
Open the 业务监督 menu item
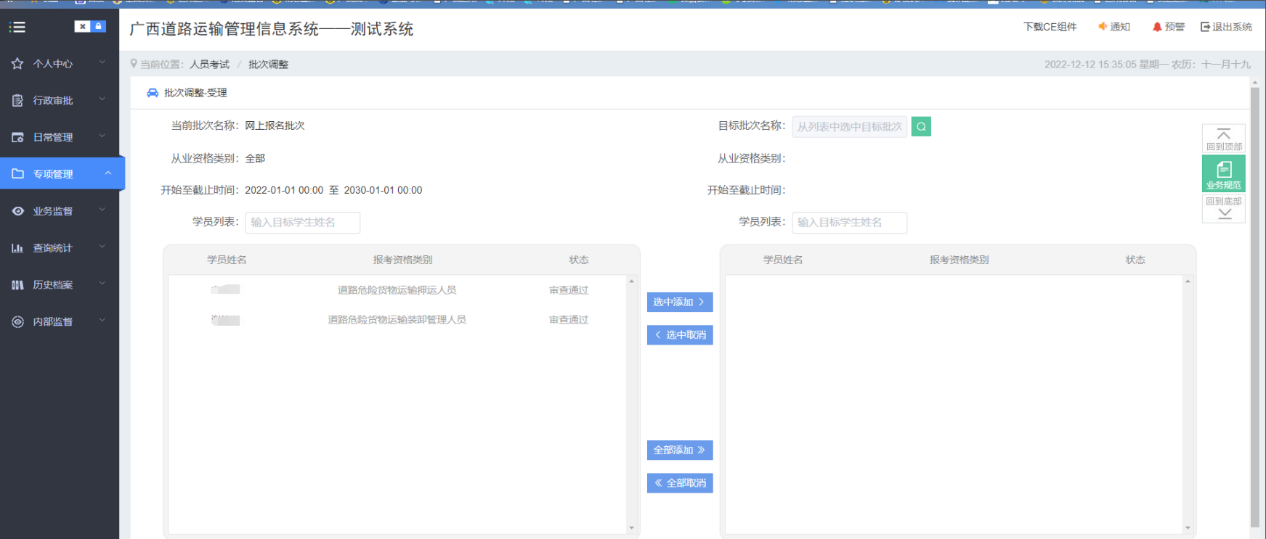click(x=60, y=211)
